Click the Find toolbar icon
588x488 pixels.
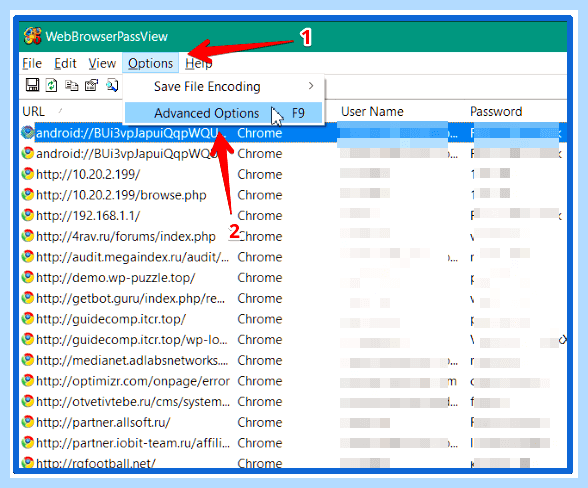click(x=112, y=85)
